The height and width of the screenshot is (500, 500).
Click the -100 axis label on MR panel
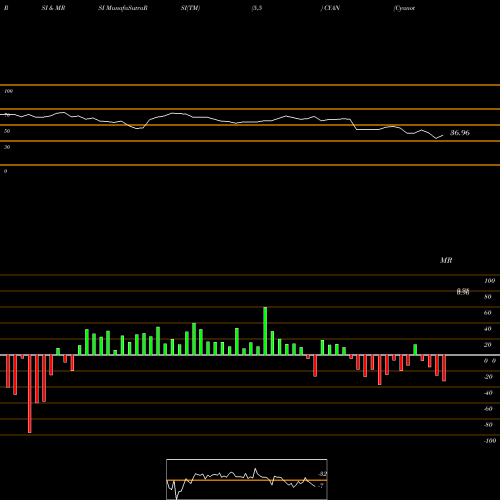[490, 441]
